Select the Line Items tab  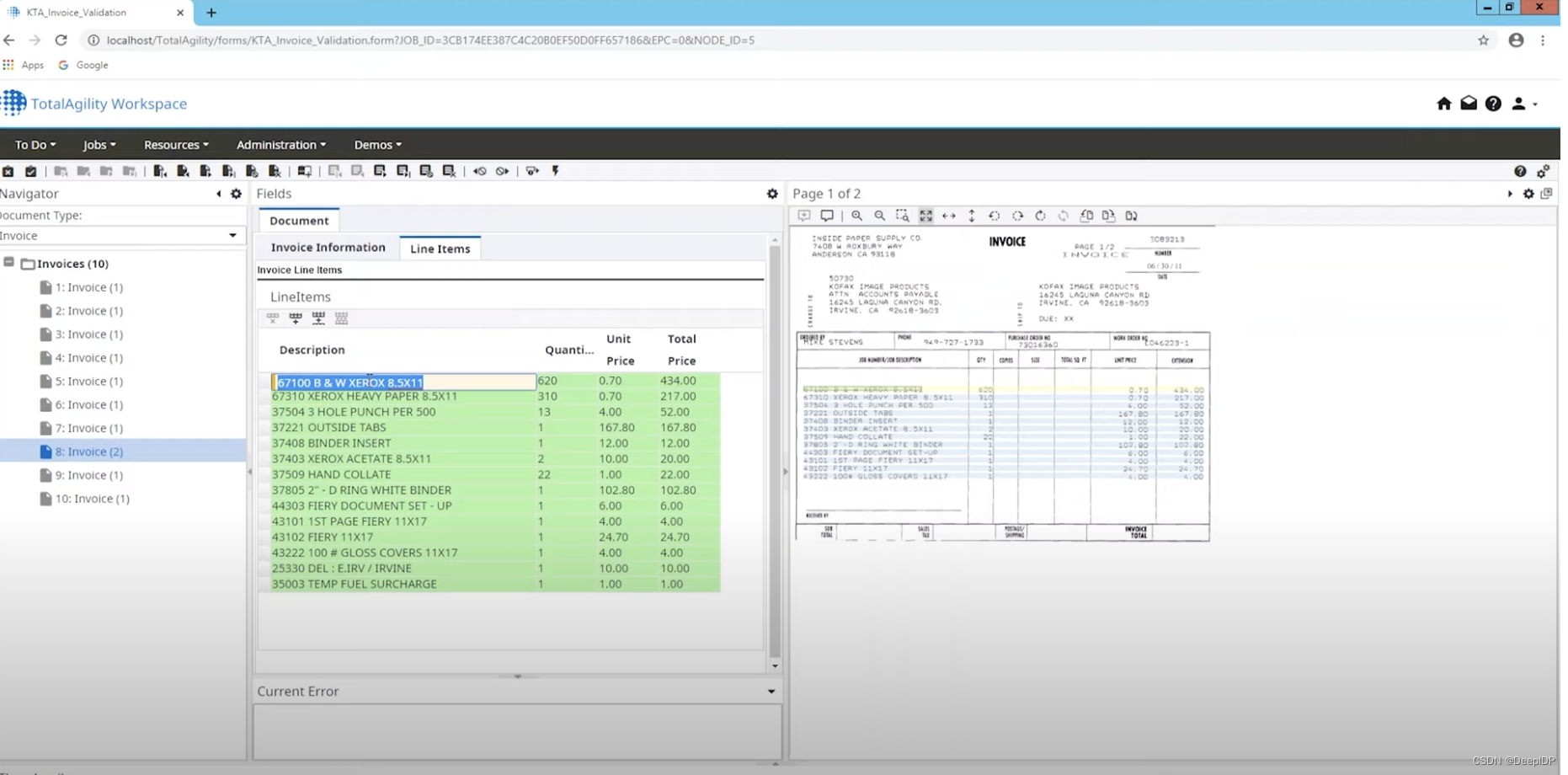440,249
